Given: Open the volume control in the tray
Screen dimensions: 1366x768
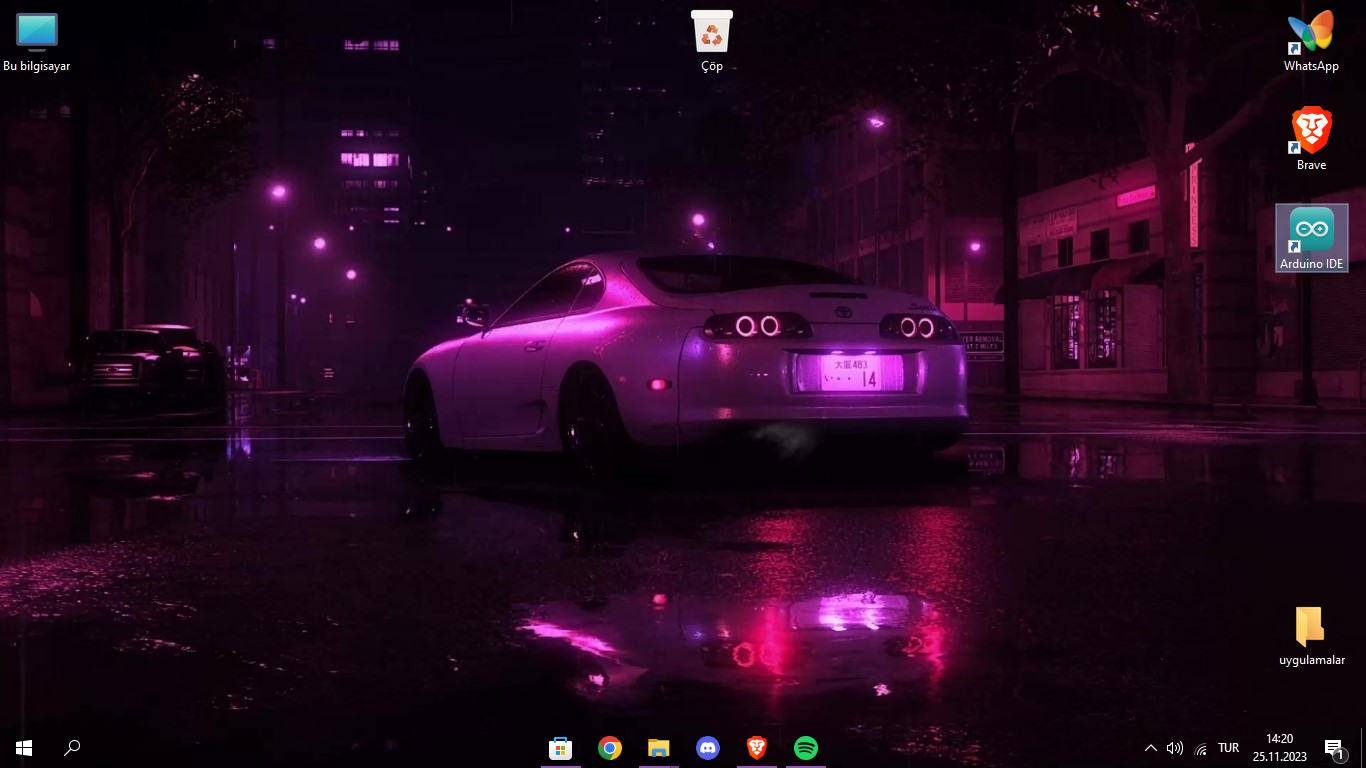Looking at the screenshot, I should [x=1175, y=747].
